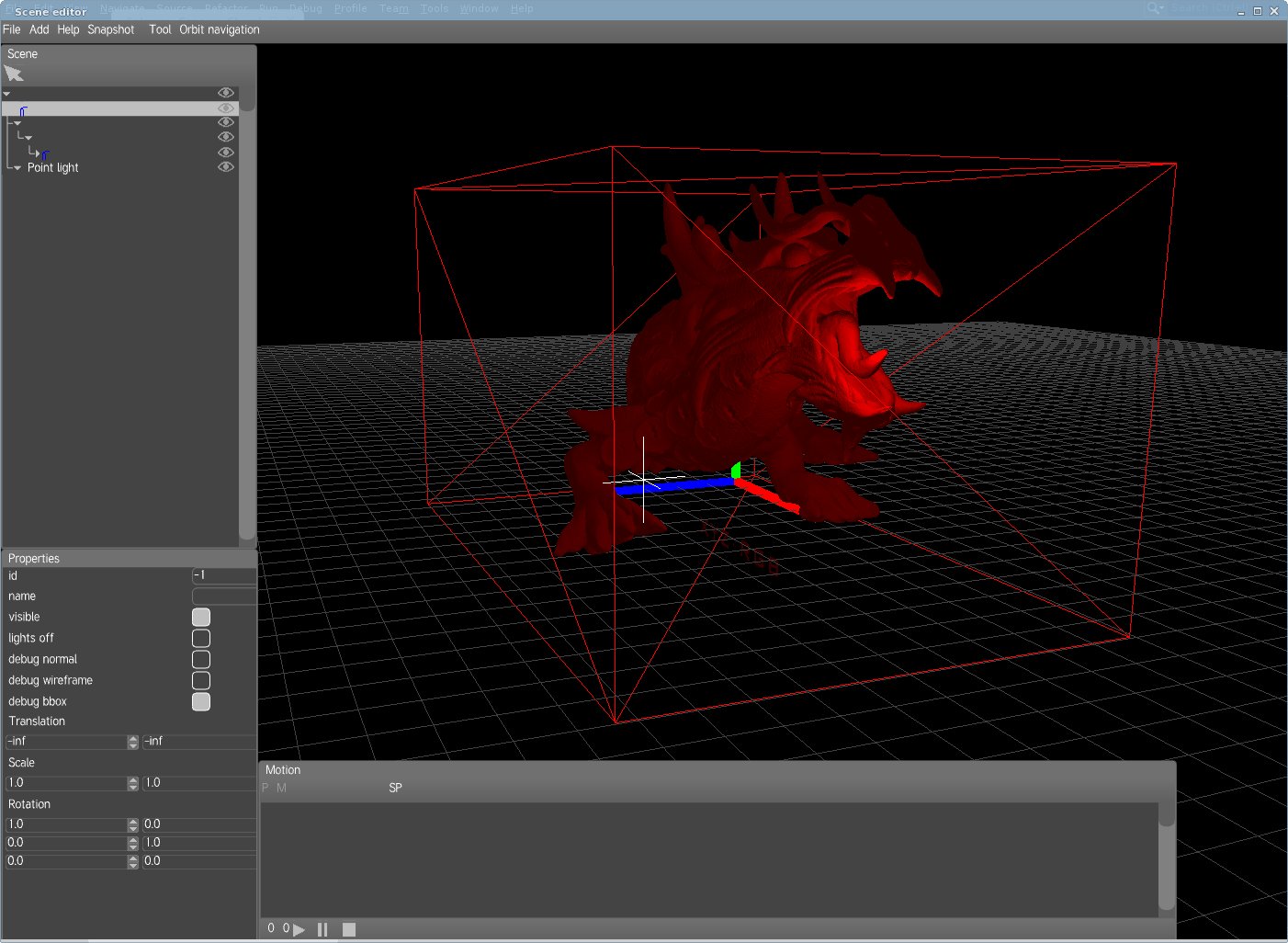Expand the nested blue node arrow
1288x943 pixels.
point(37,153)
